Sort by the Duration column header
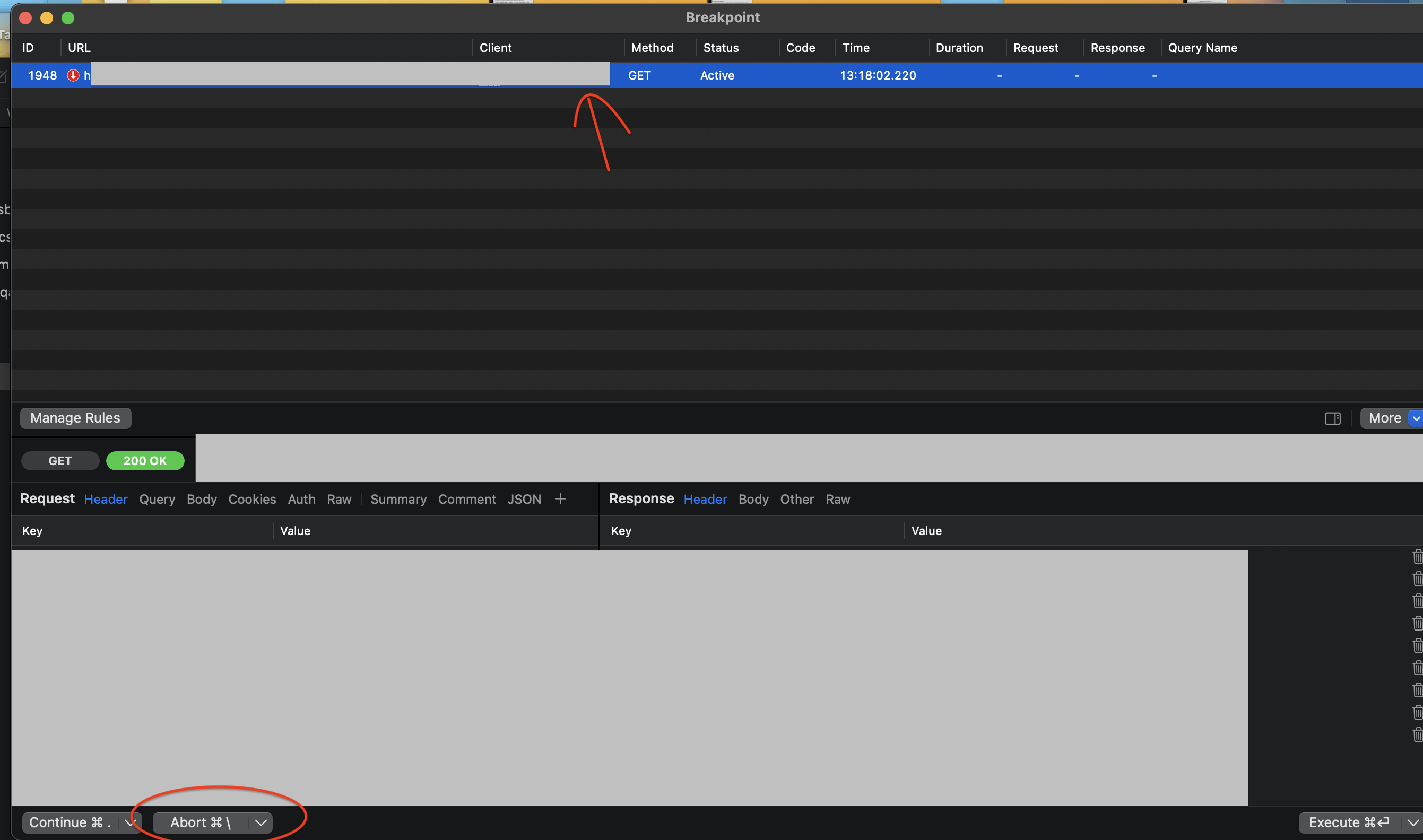This screenshot has height=840, width=1423. coord(959,48)
